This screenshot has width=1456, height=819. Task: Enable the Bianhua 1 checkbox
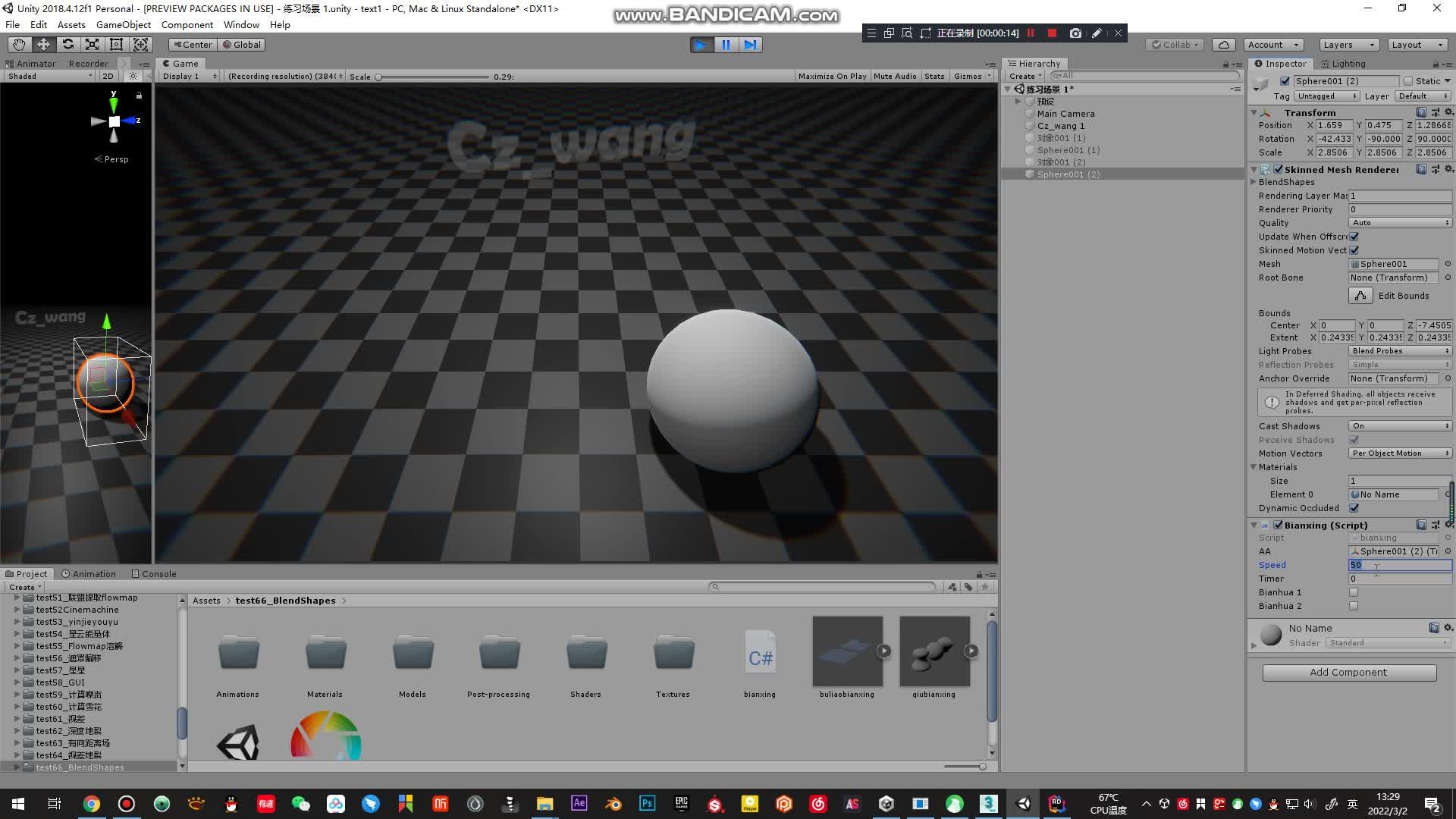[x=1354, y=592]
